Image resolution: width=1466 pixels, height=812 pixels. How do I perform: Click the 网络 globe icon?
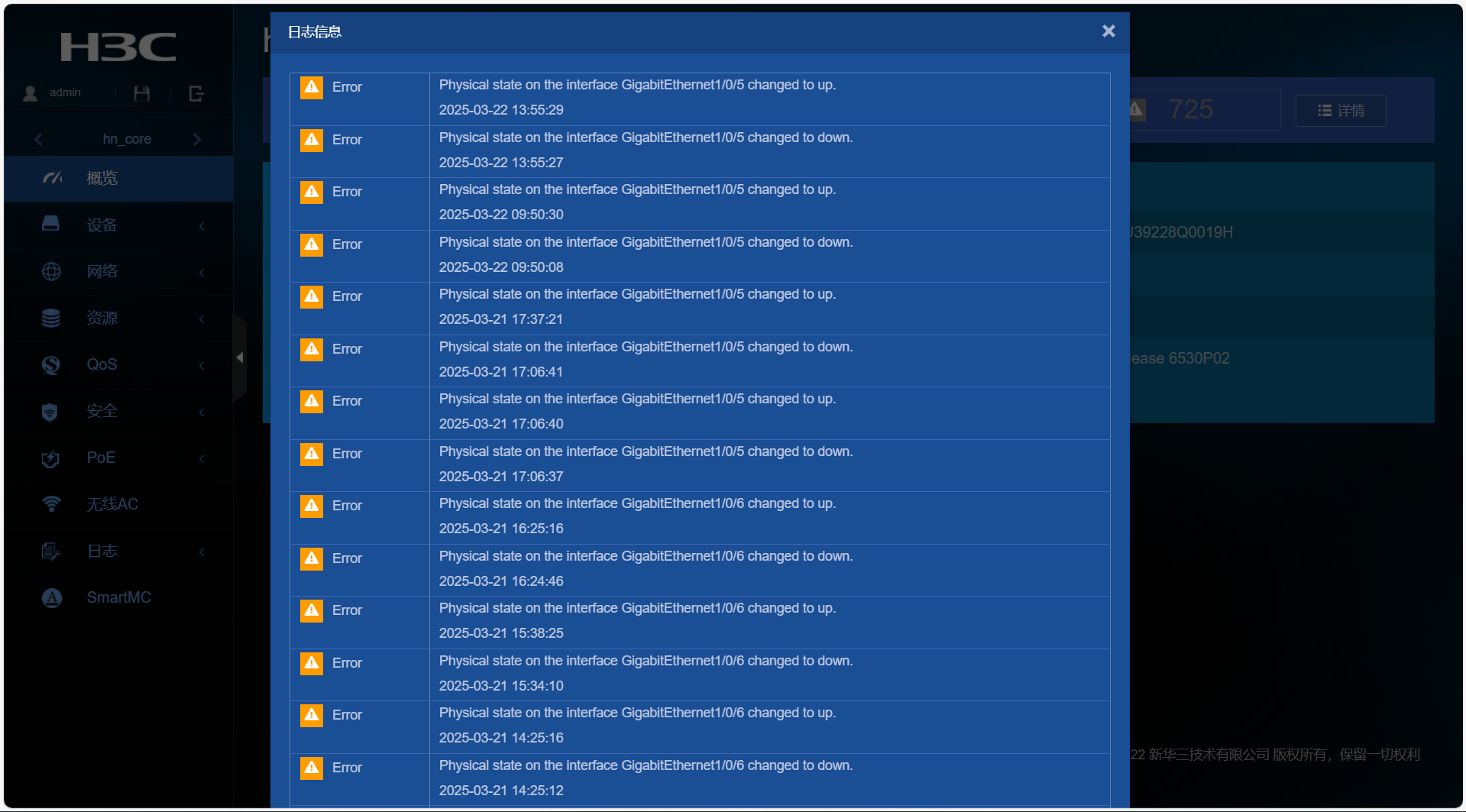51,271
